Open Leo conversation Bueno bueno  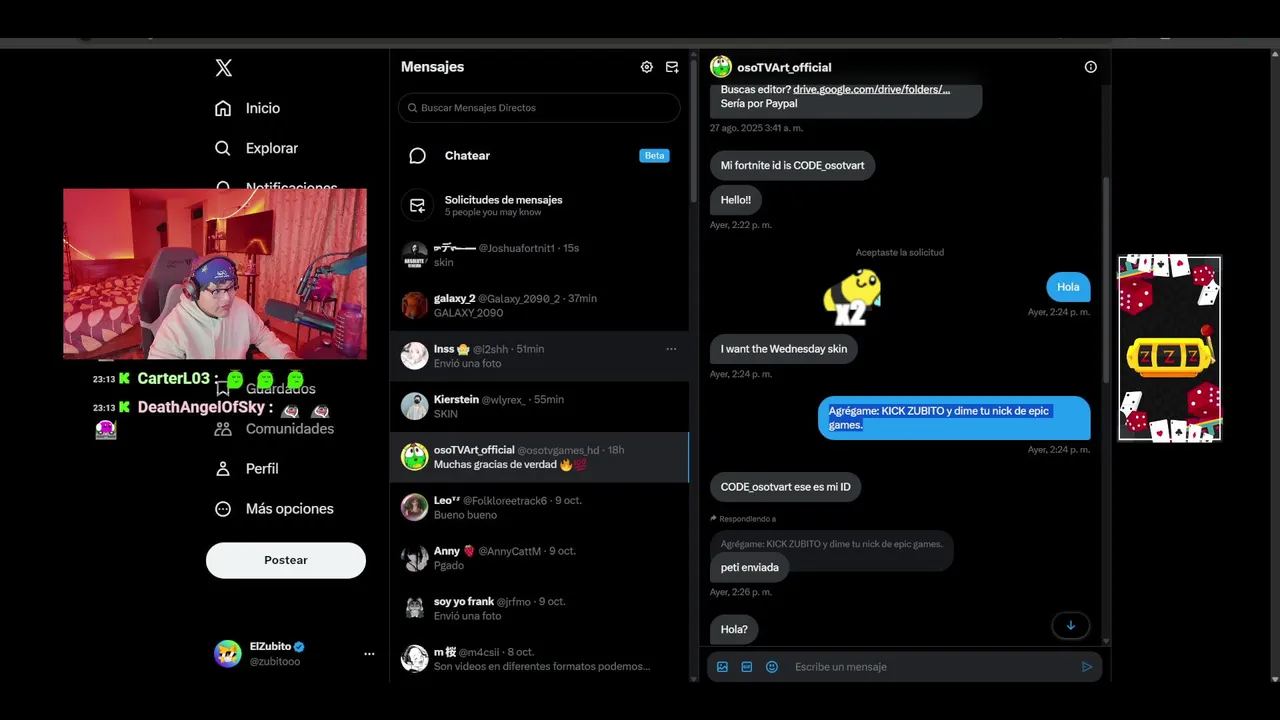[539, 507]
